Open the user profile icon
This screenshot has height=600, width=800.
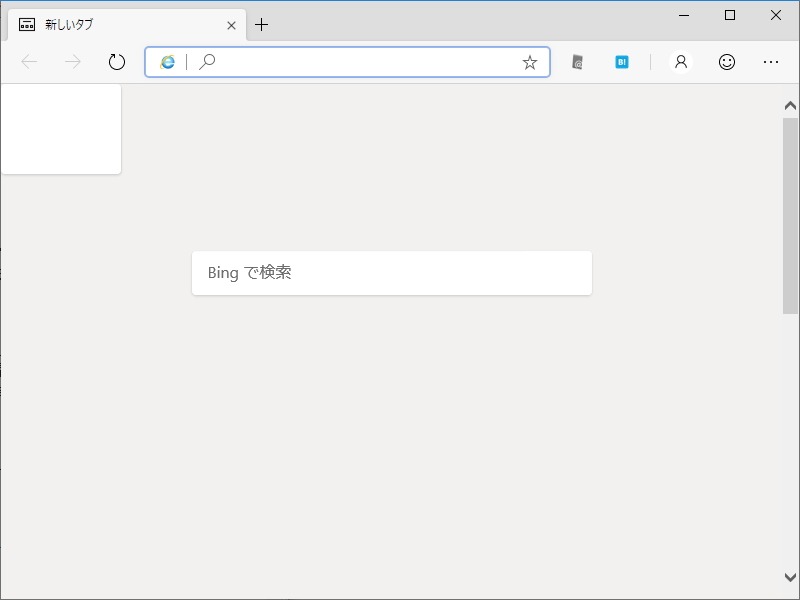[681, 62]
